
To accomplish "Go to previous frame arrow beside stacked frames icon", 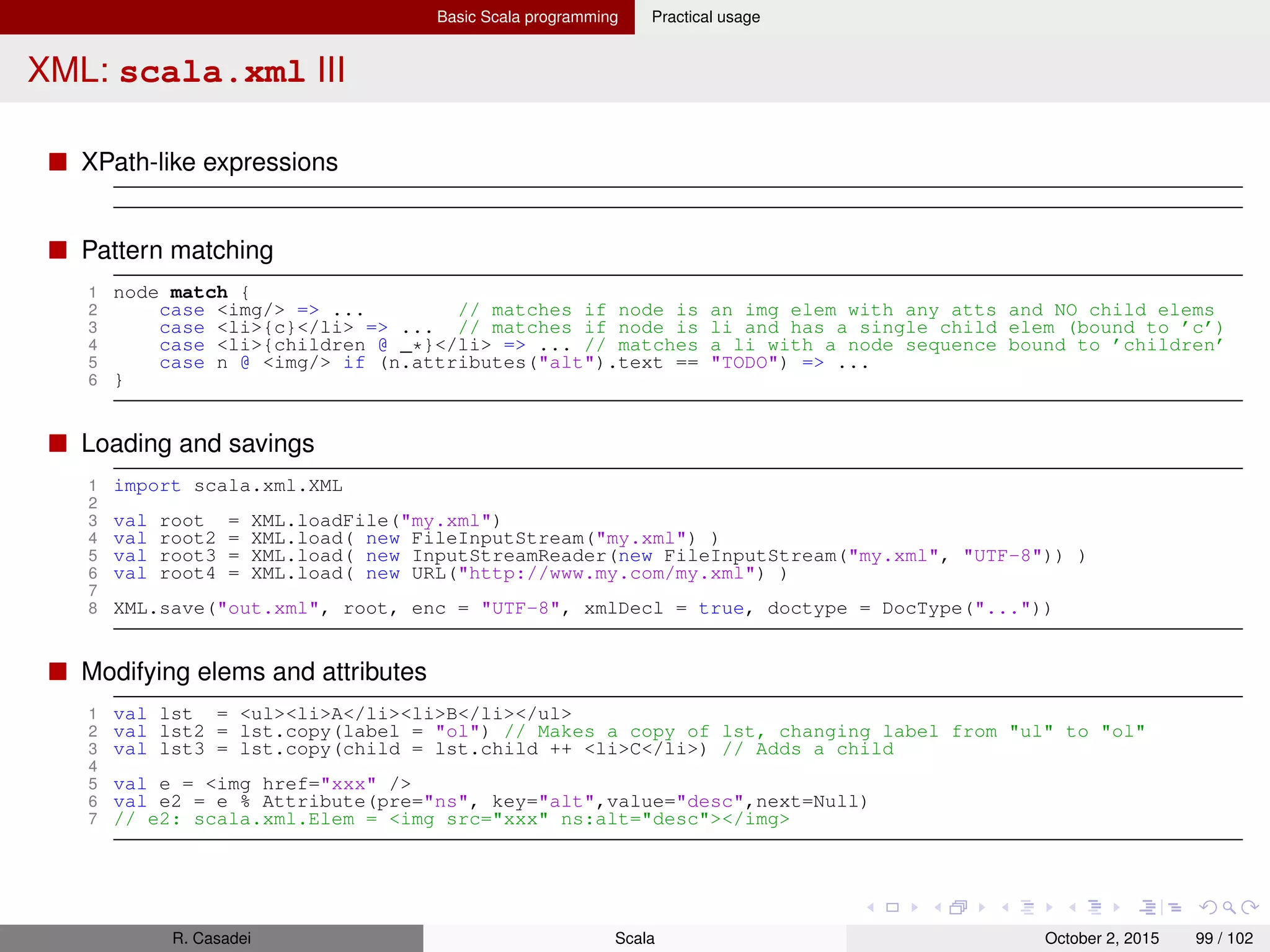I will [x=938, y=907].
